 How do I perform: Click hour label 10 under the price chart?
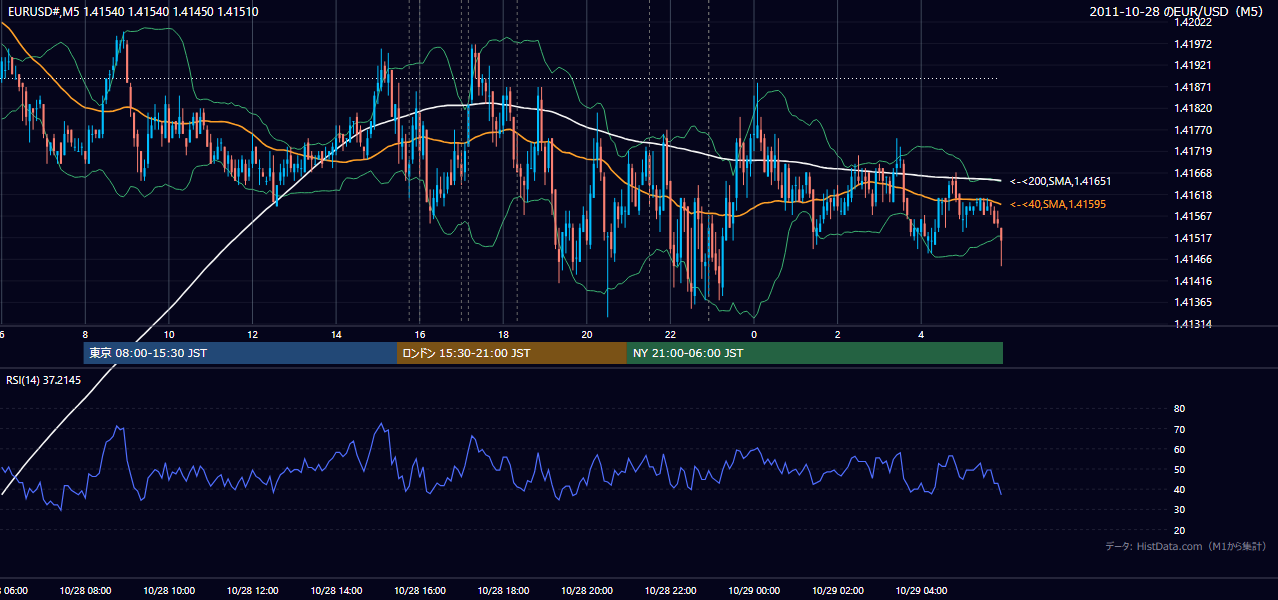pyautogui.click(x=169, y=334)
